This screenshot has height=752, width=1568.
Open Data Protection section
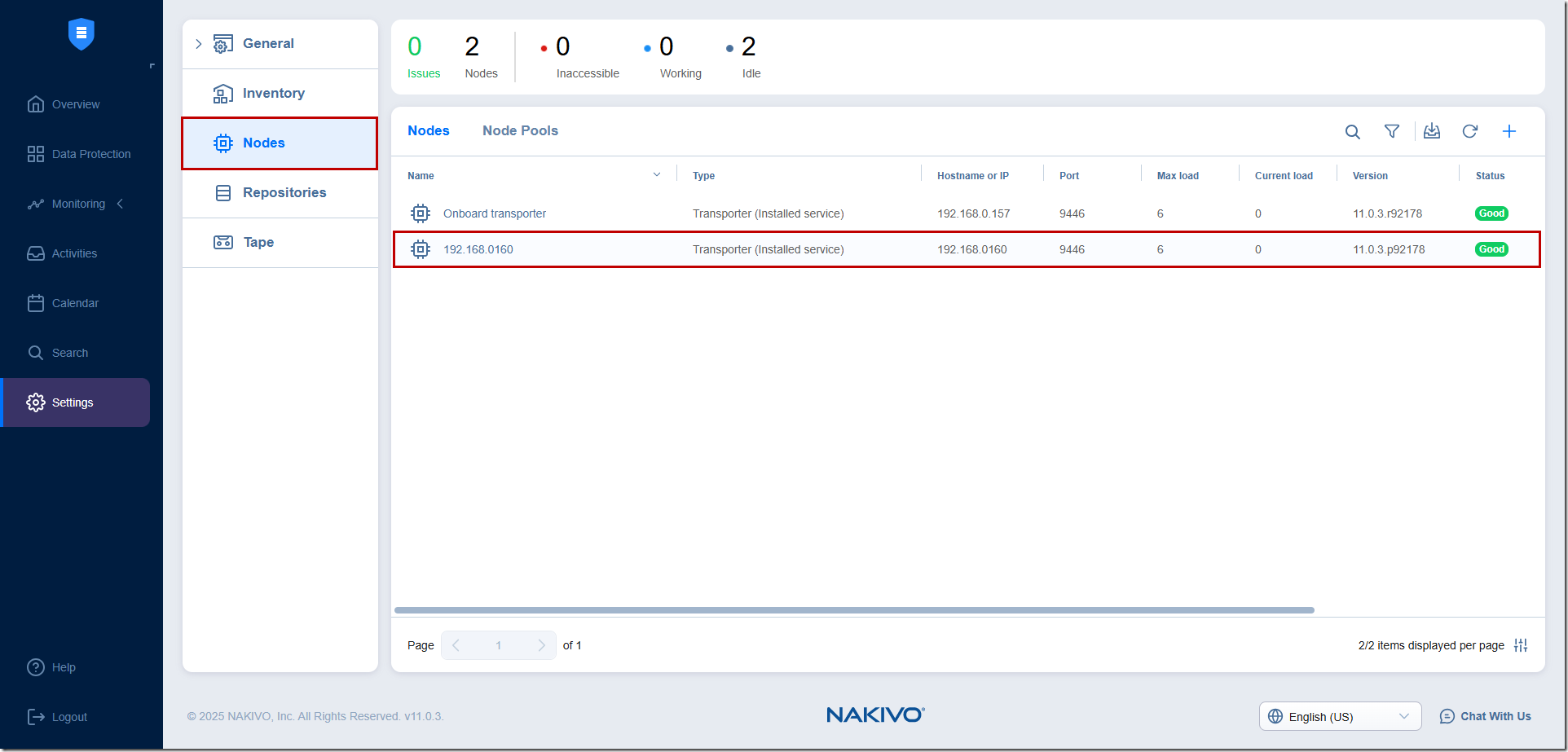(78, 154)
